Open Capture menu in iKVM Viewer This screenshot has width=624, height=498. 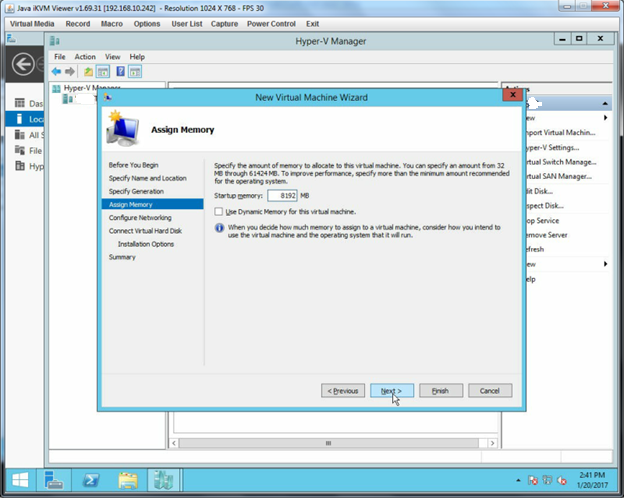[224, 24]
